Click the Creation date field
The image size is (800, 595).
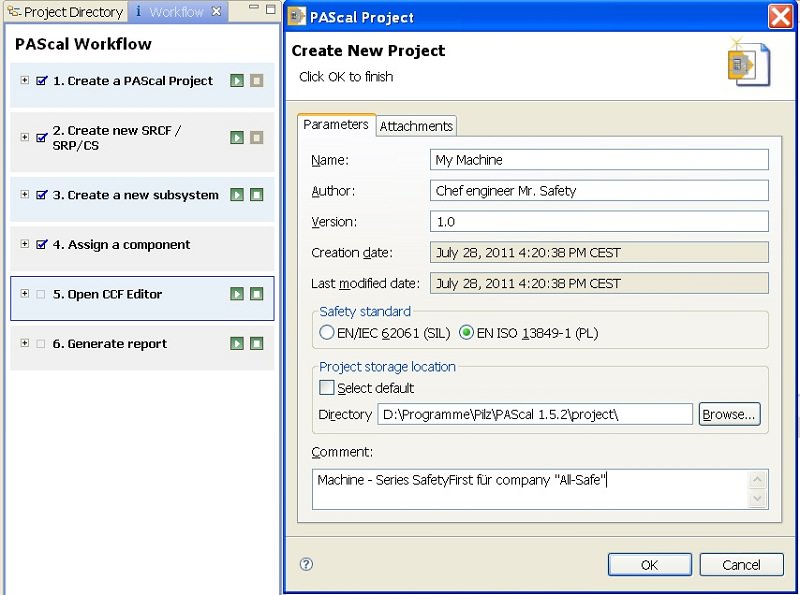(x=599, y=253)
